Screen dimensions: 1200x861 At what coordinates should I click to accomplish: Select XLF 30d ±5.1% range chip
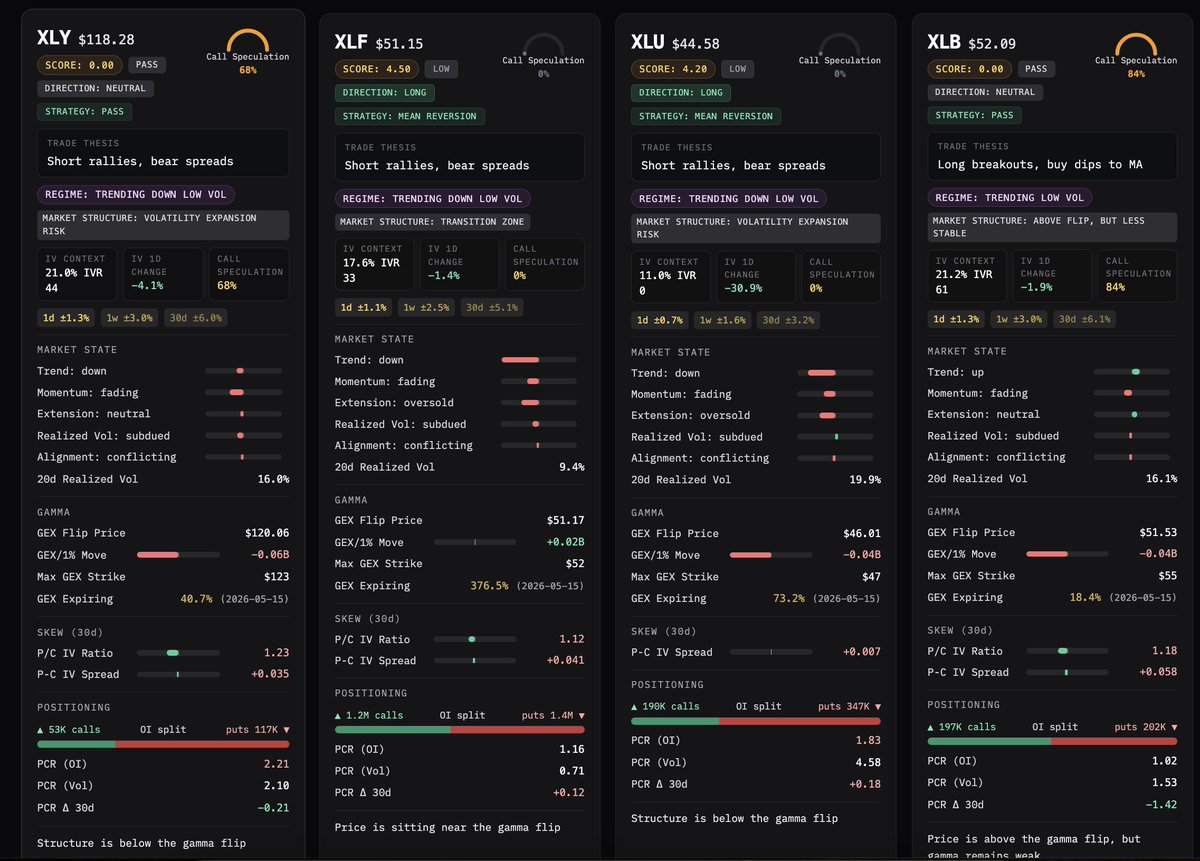493,307
